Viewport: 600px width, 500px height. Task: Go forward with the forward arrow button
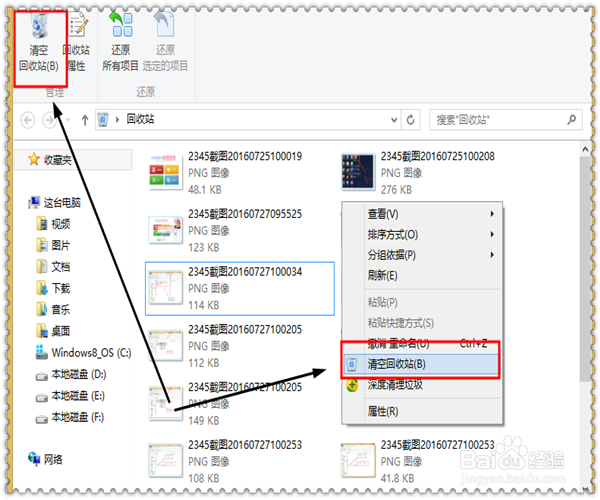49,120
